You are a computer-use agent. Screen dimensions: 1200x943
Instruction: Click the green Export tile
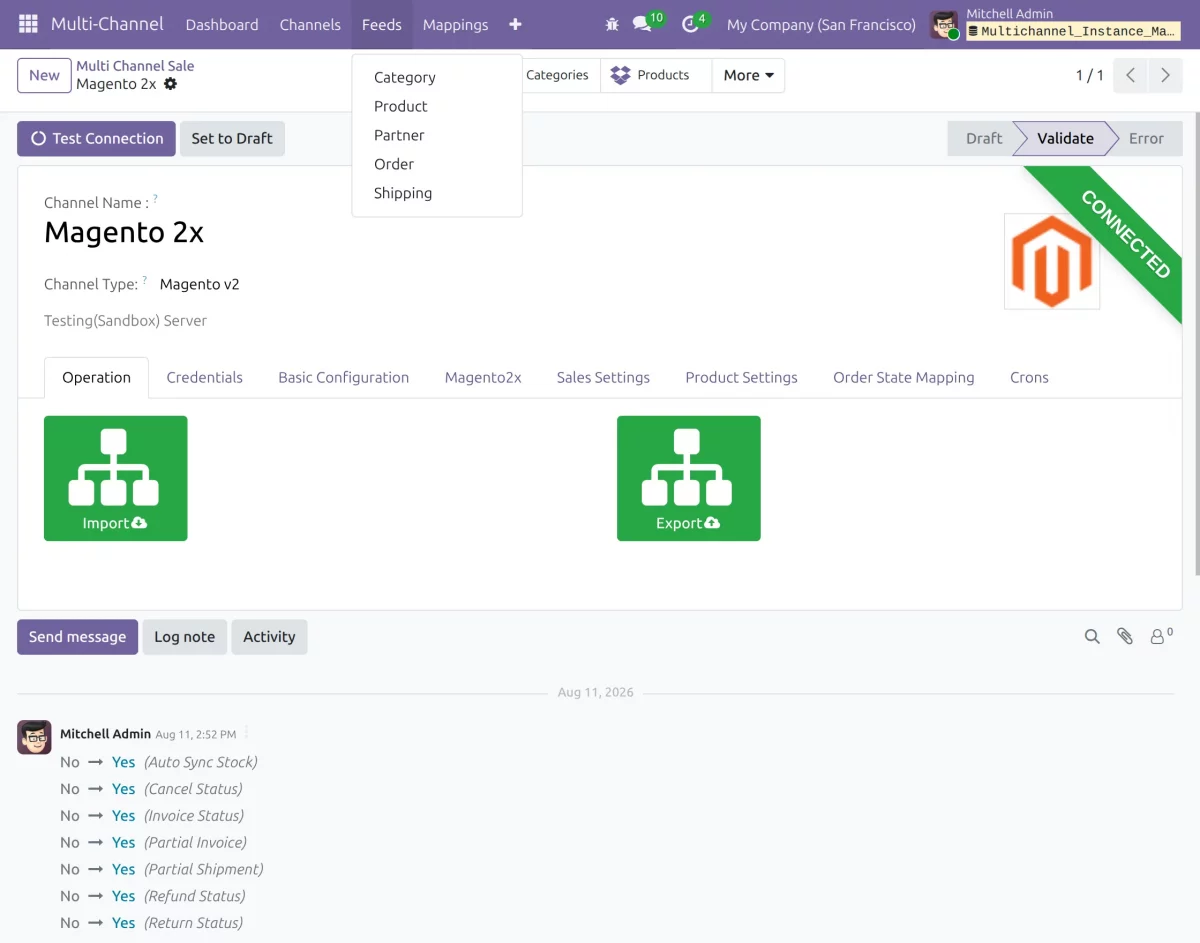(689, 478)
